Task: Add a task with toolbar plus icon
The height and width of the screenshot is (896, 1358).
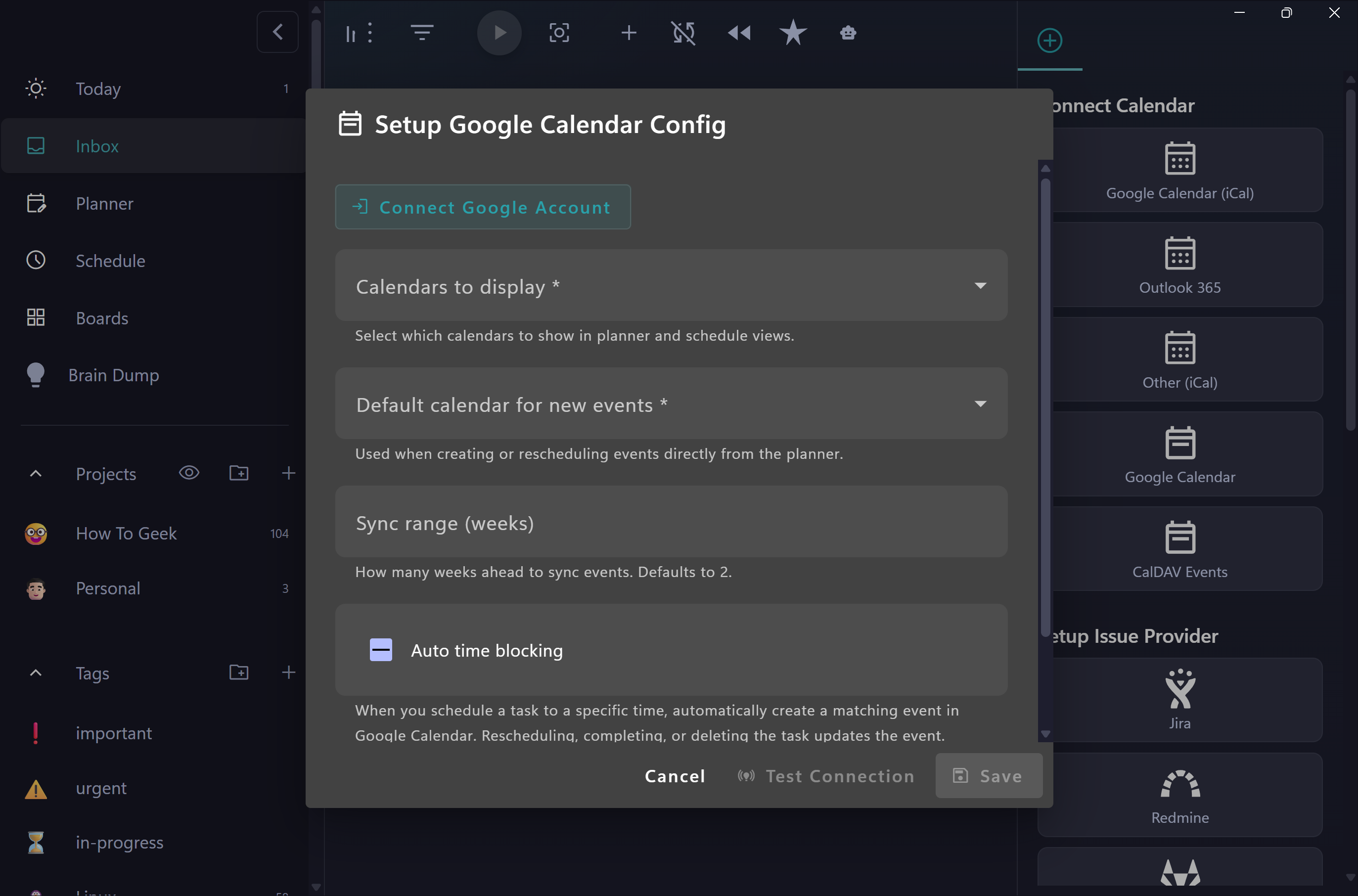Action: (x=629, y=33)
